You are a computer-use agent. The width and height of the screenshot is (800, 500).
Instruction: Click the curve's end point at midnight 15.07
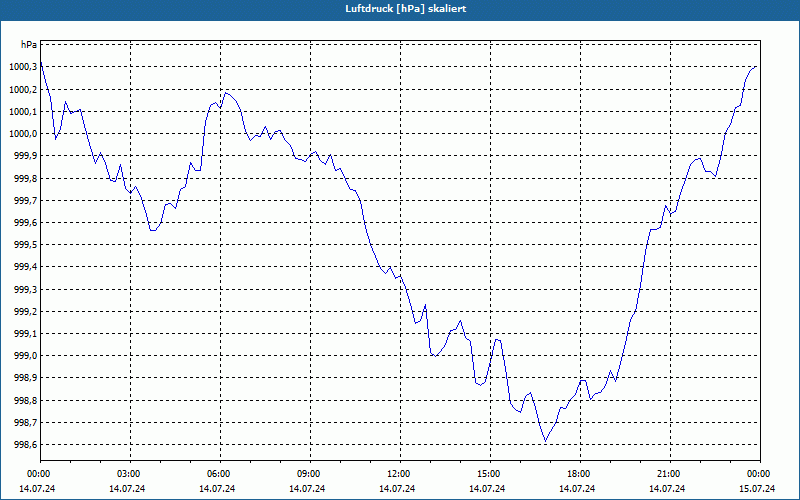coord(756,67)
